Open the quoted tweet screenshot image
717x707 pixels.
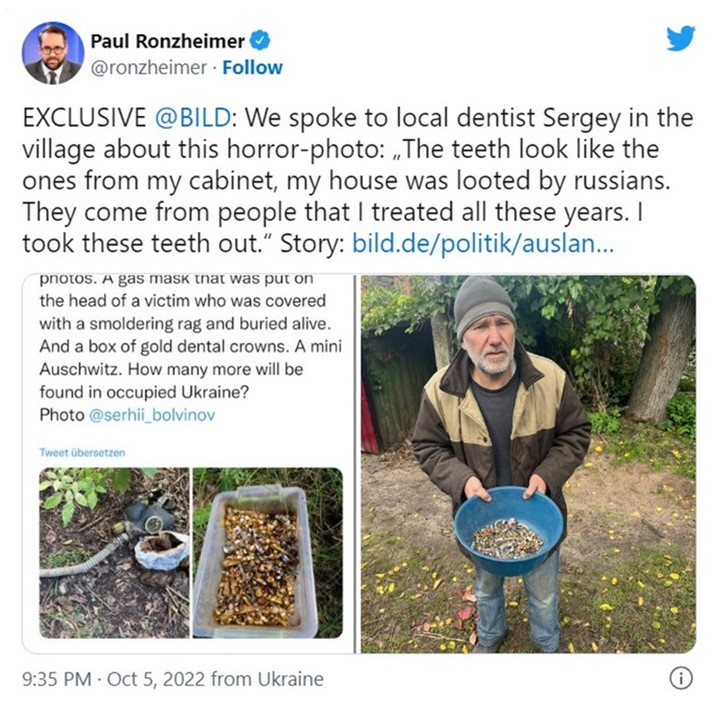[188, 464]
